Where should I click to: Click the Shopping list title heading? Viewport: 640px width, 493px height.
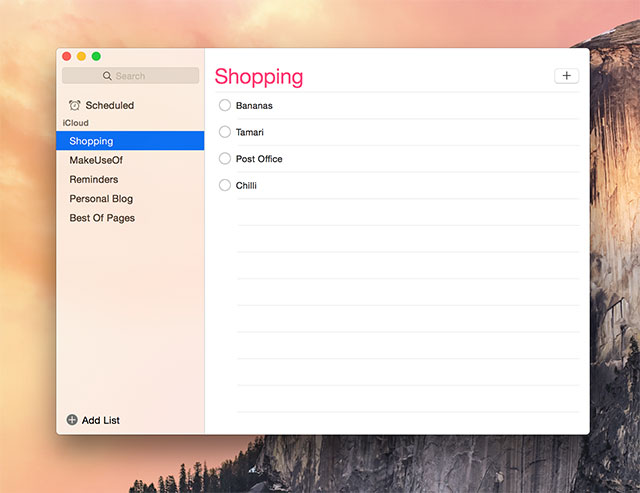click(x=259, y=77)
